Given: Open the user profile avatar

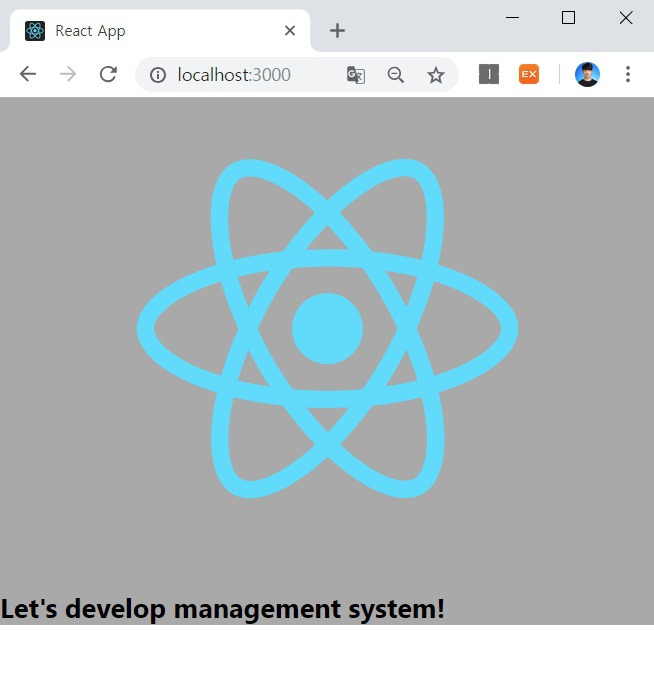Looking at the screenshot, I should 587,74.
